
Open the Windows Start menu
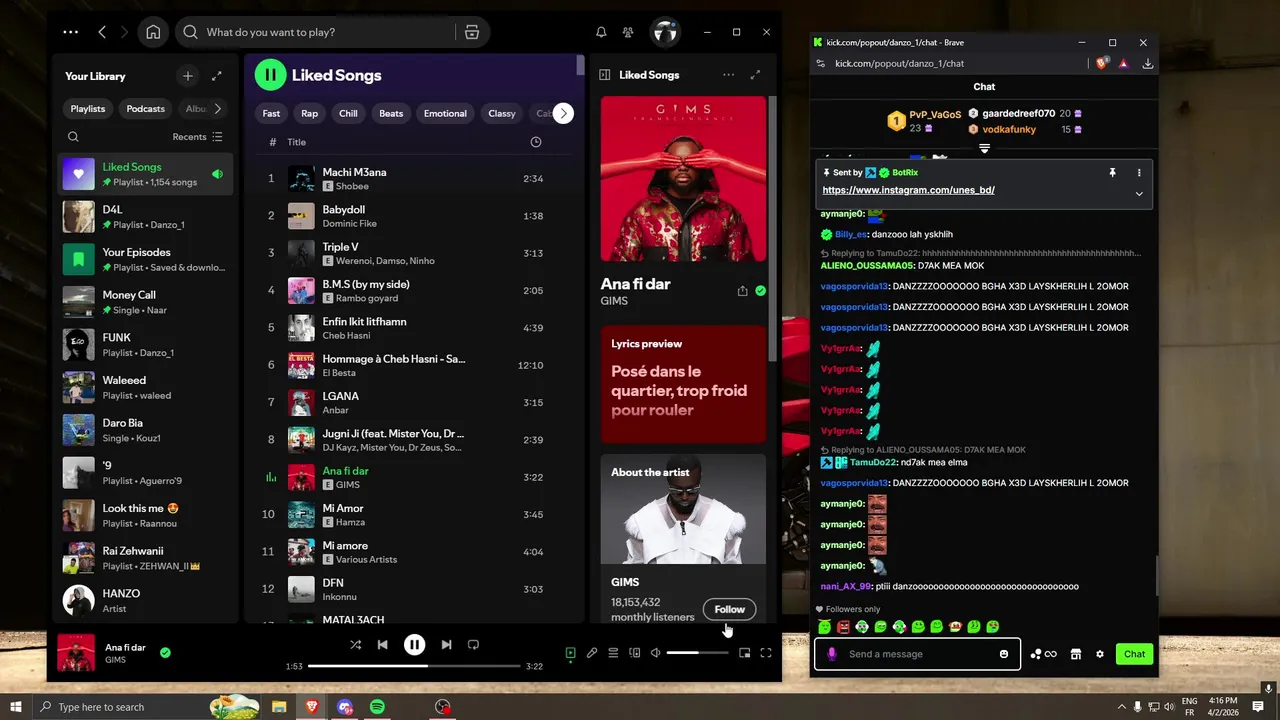(x=16, y=707)
